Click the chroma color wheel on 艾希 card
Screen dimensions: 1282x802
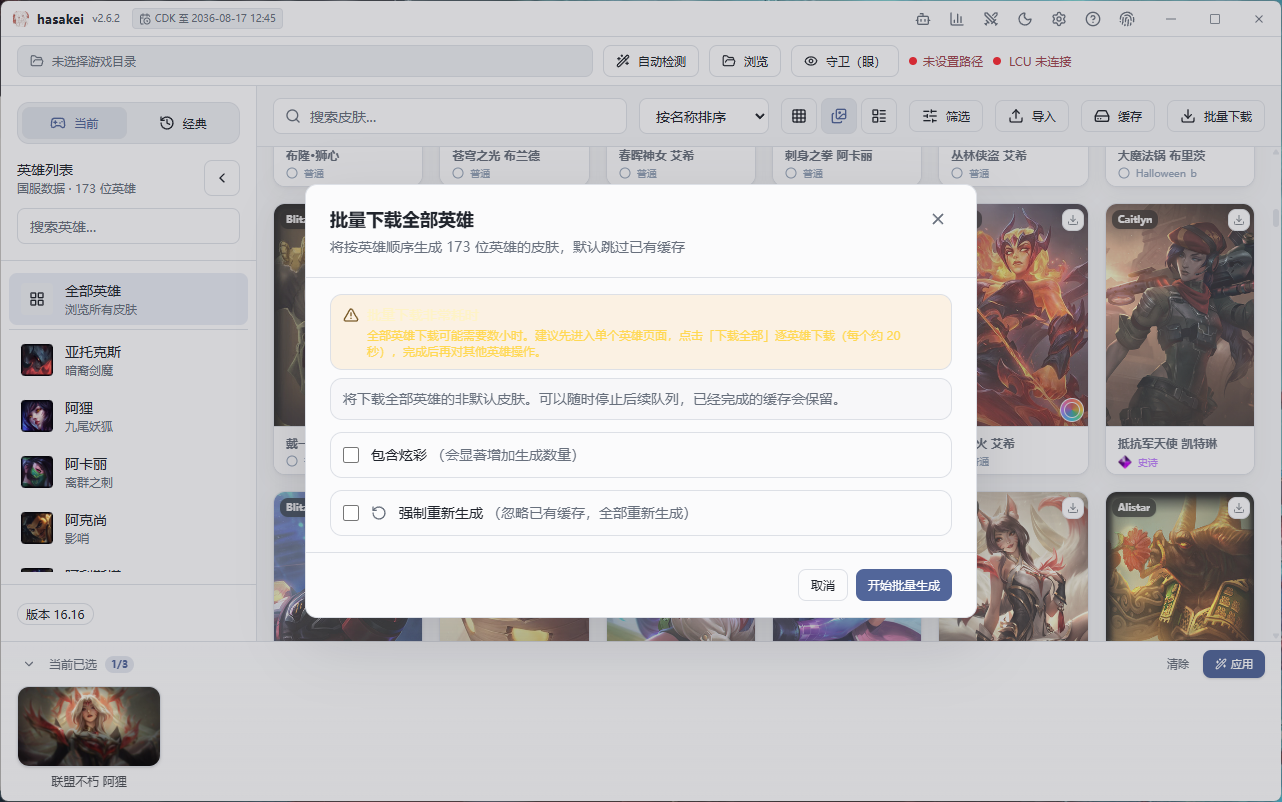[1072, 409]
